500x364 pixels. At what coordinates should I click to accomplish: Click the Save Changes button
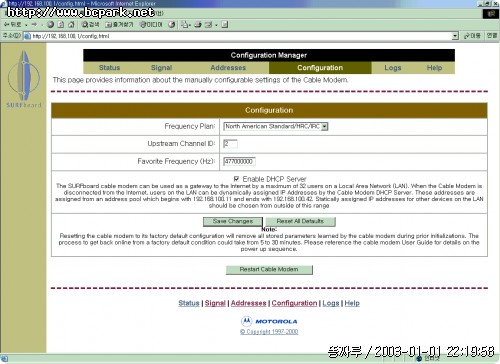[x=233, y=221]
